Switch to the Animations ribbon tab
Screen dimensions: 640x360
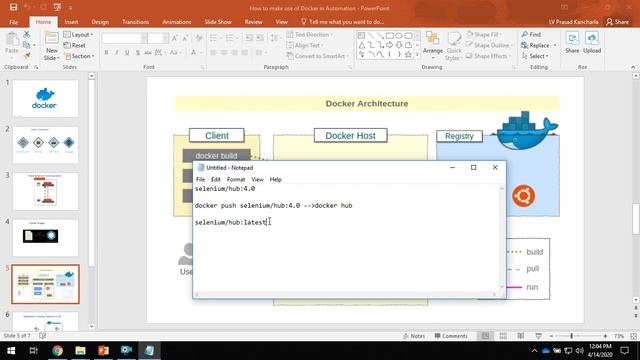177,22
